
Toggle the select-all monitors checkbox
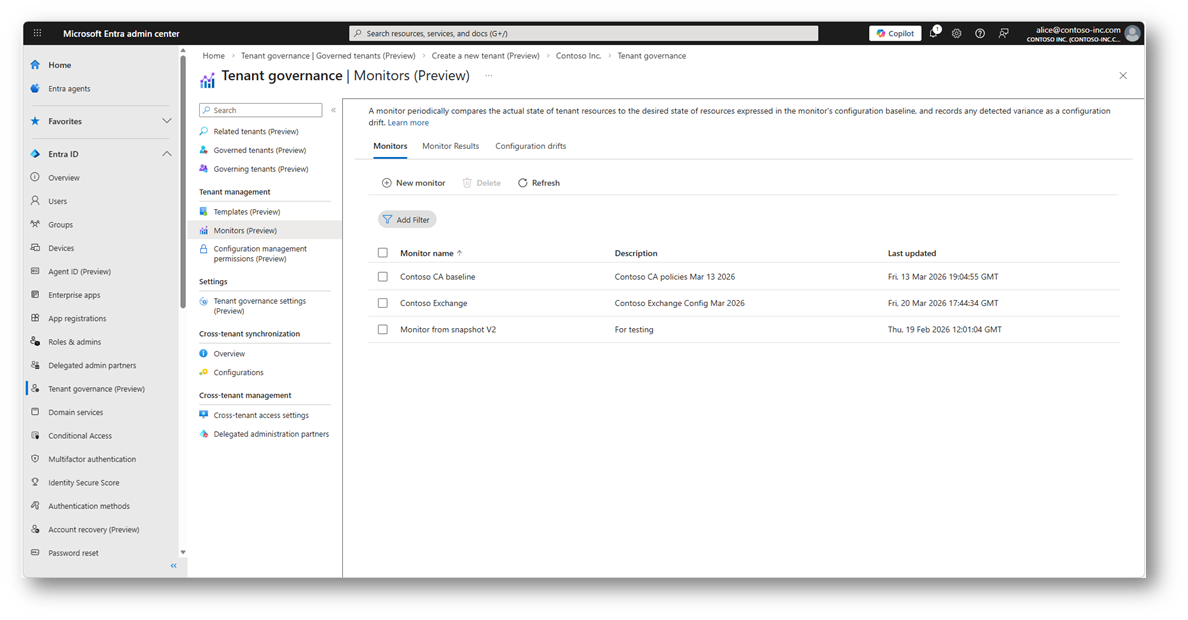coord(383,253)
